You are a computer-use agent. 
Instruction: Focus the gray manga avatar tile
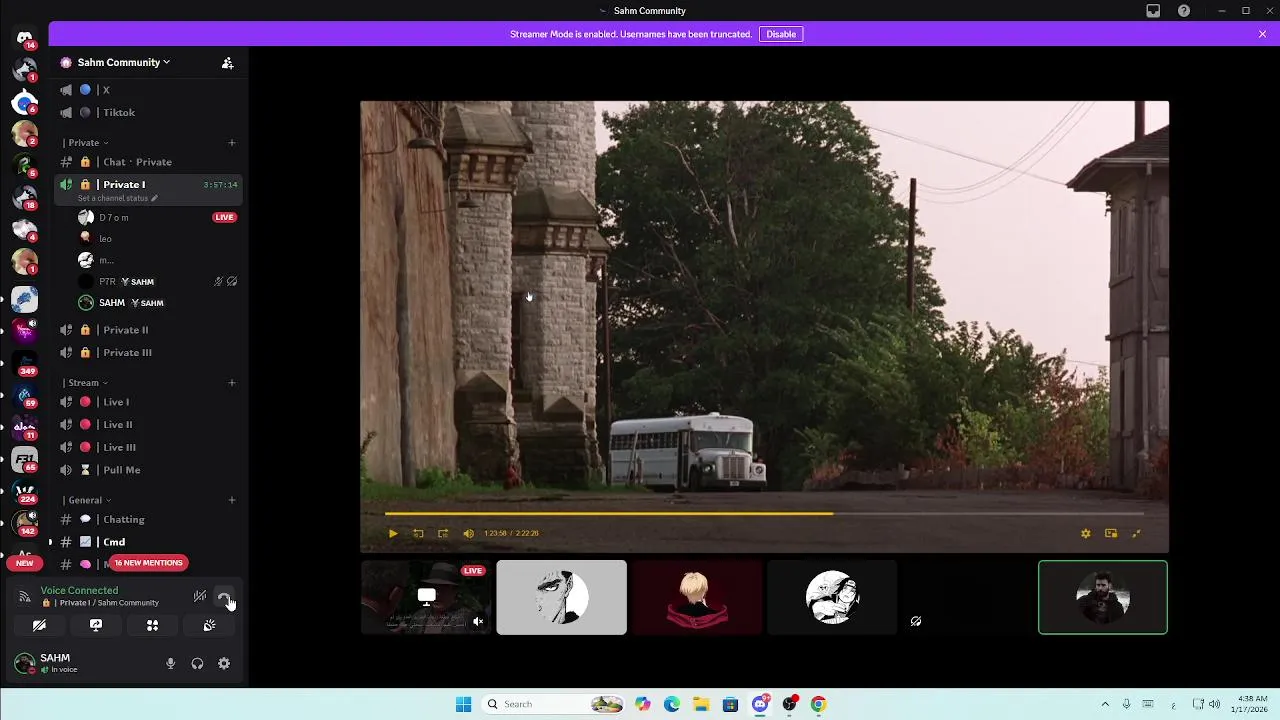(x=562, y=597)
